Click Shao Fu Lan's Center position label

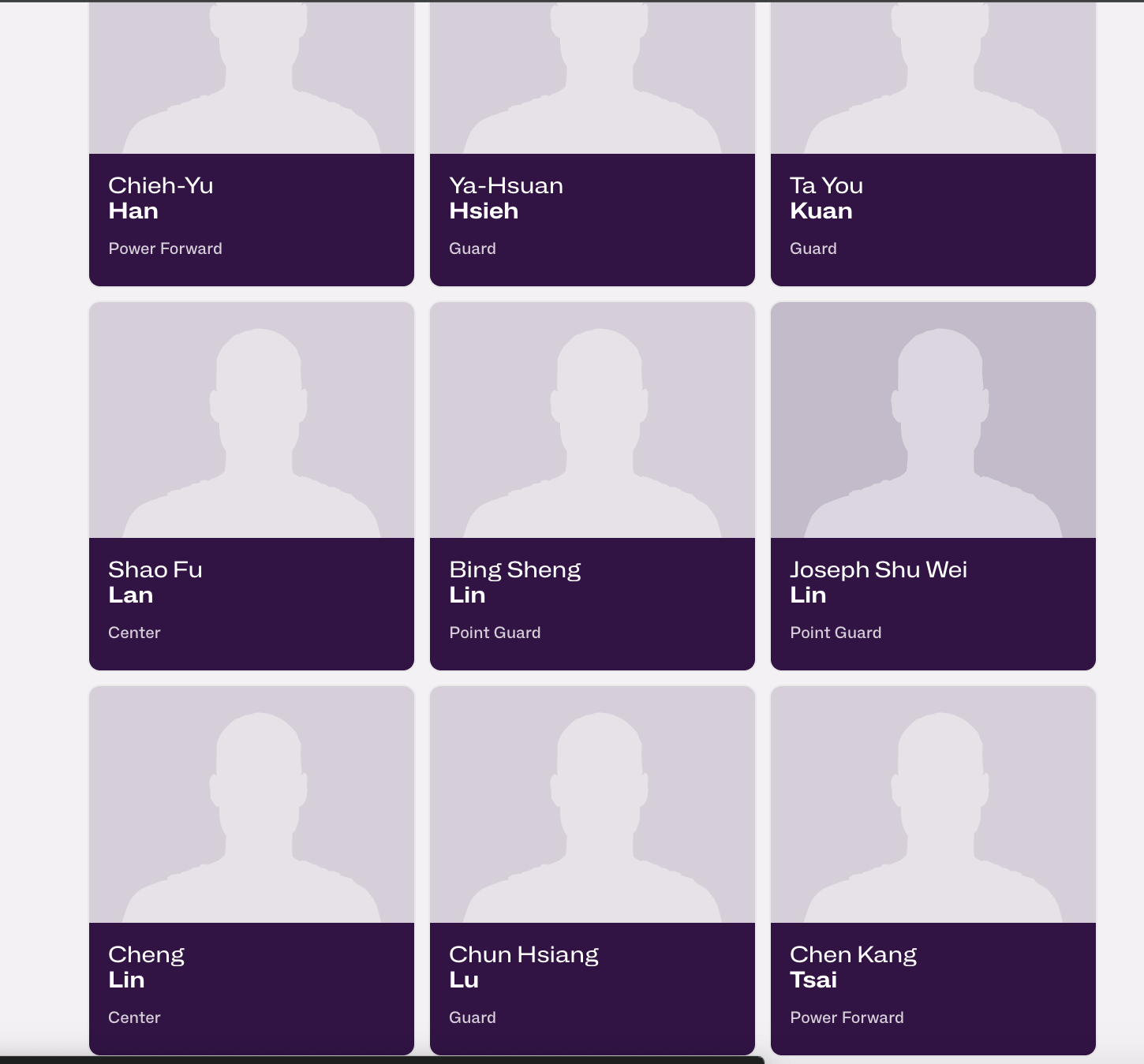click(x=134, y=633)
